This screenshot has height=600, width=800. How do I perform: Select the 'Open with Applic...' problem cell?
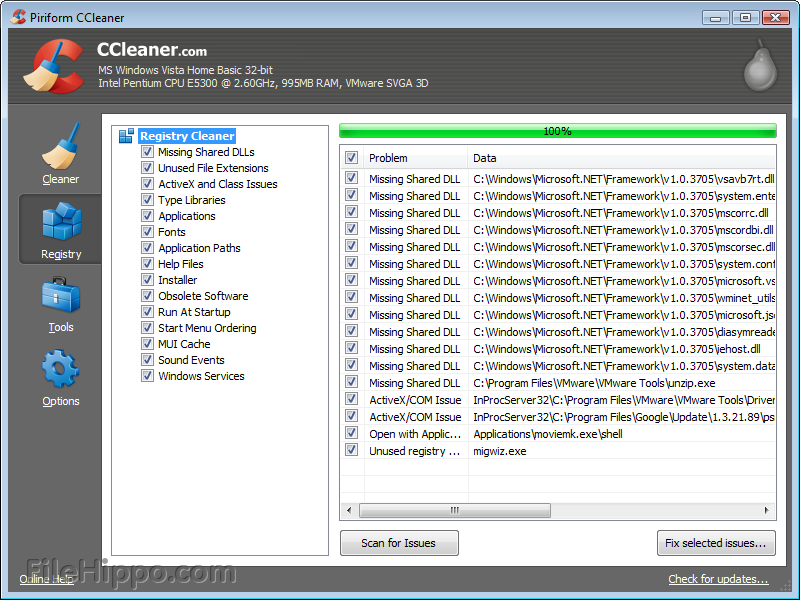415,434
